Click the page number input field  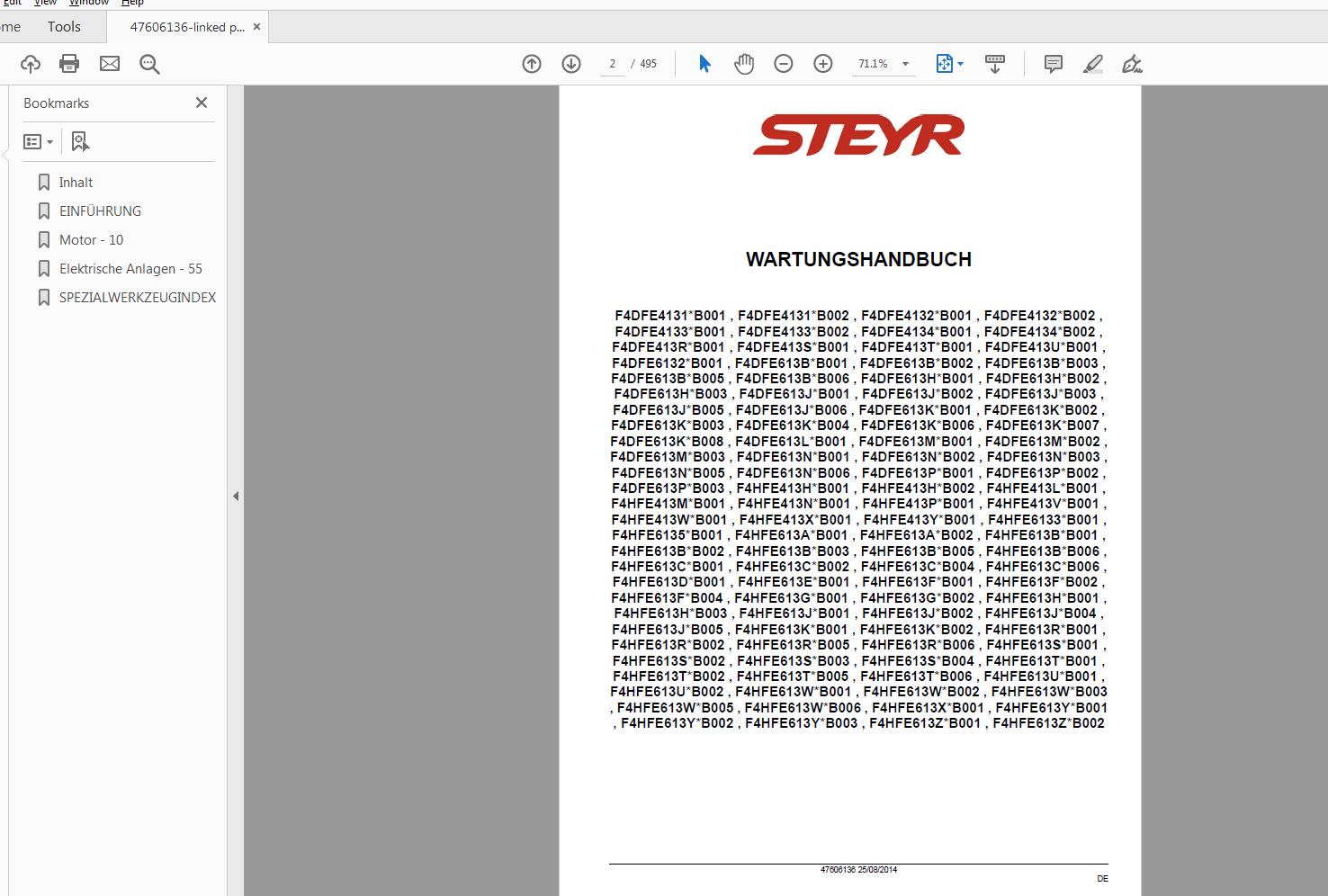[613, 63]
